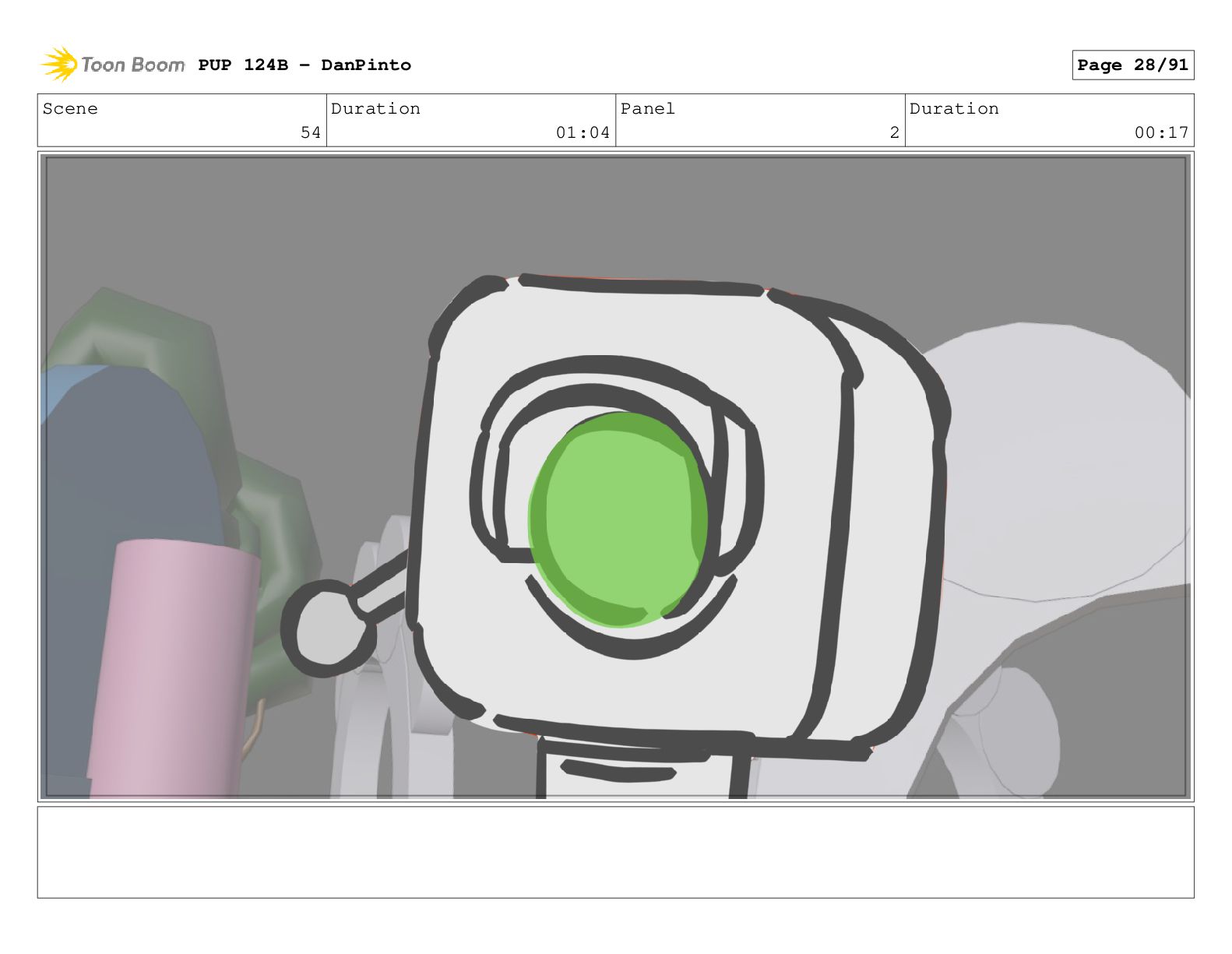Click the 'Page 28/91' indicator box
1232x954 pixels.
1132,65
